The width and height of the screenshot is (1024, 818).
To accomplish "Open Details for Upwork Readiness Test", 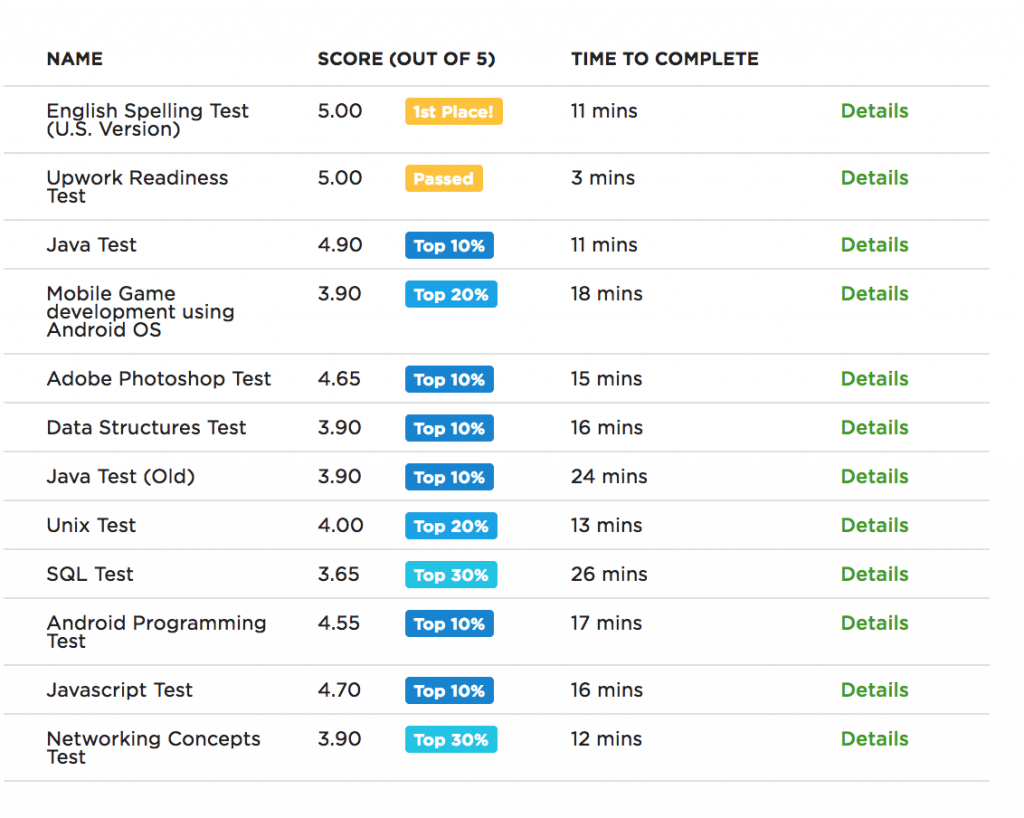I will point(874,178).
